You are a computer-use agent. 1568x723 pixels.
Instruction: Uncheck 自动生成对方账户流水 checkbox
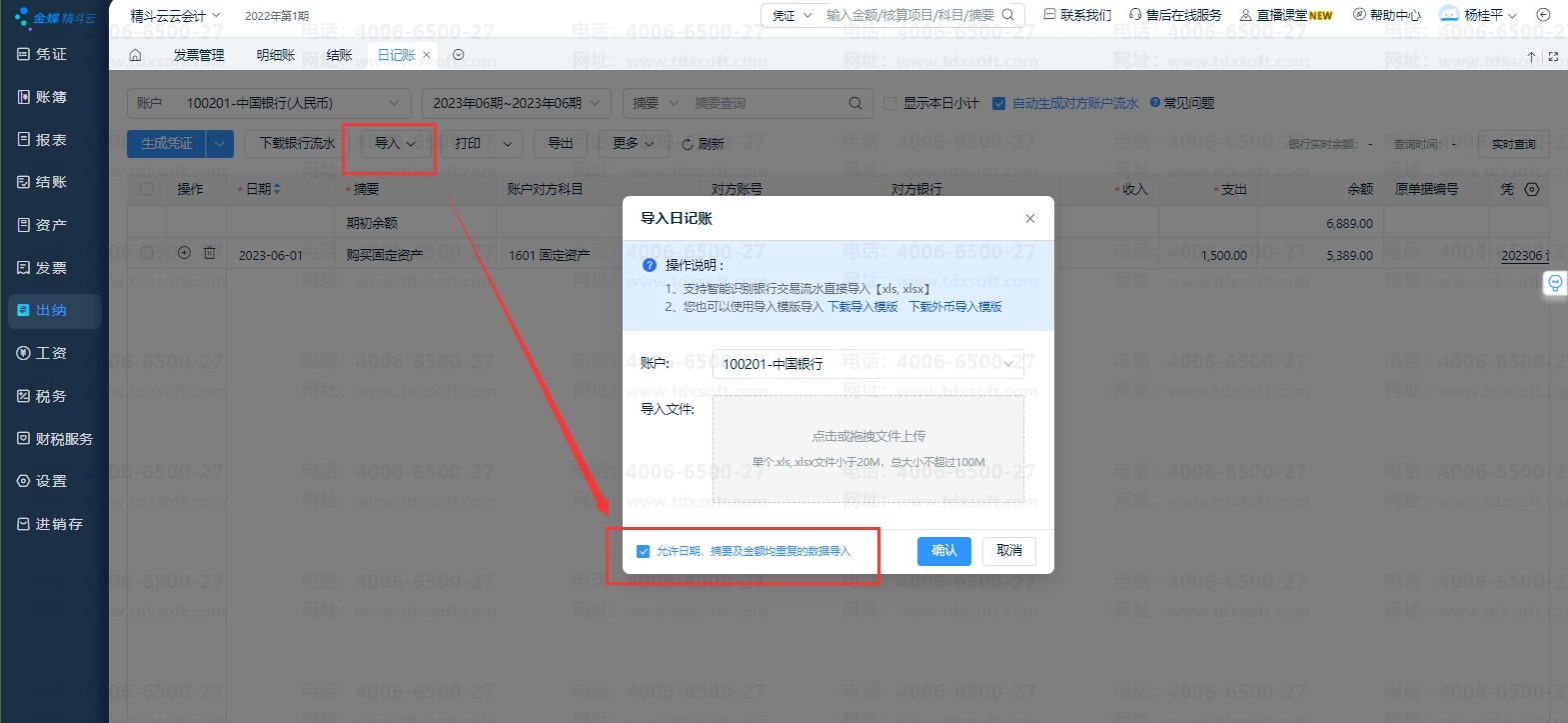[x=998, y=103]
